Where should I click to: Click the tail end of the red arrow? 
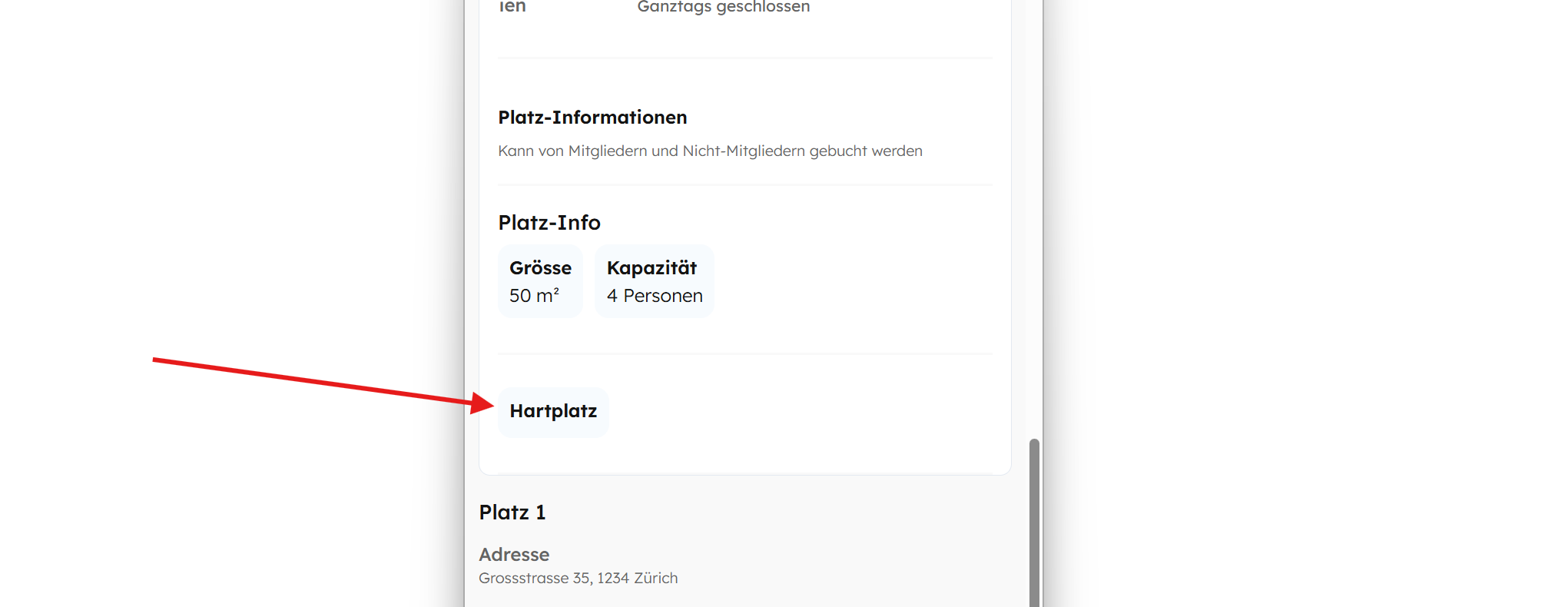[x=156, y=360]
